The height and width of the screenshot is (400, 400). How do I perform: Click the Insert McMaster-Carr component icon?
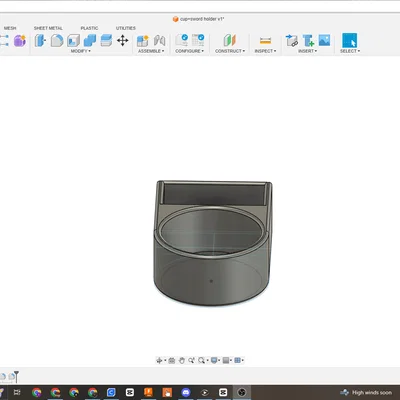(308, 40)
